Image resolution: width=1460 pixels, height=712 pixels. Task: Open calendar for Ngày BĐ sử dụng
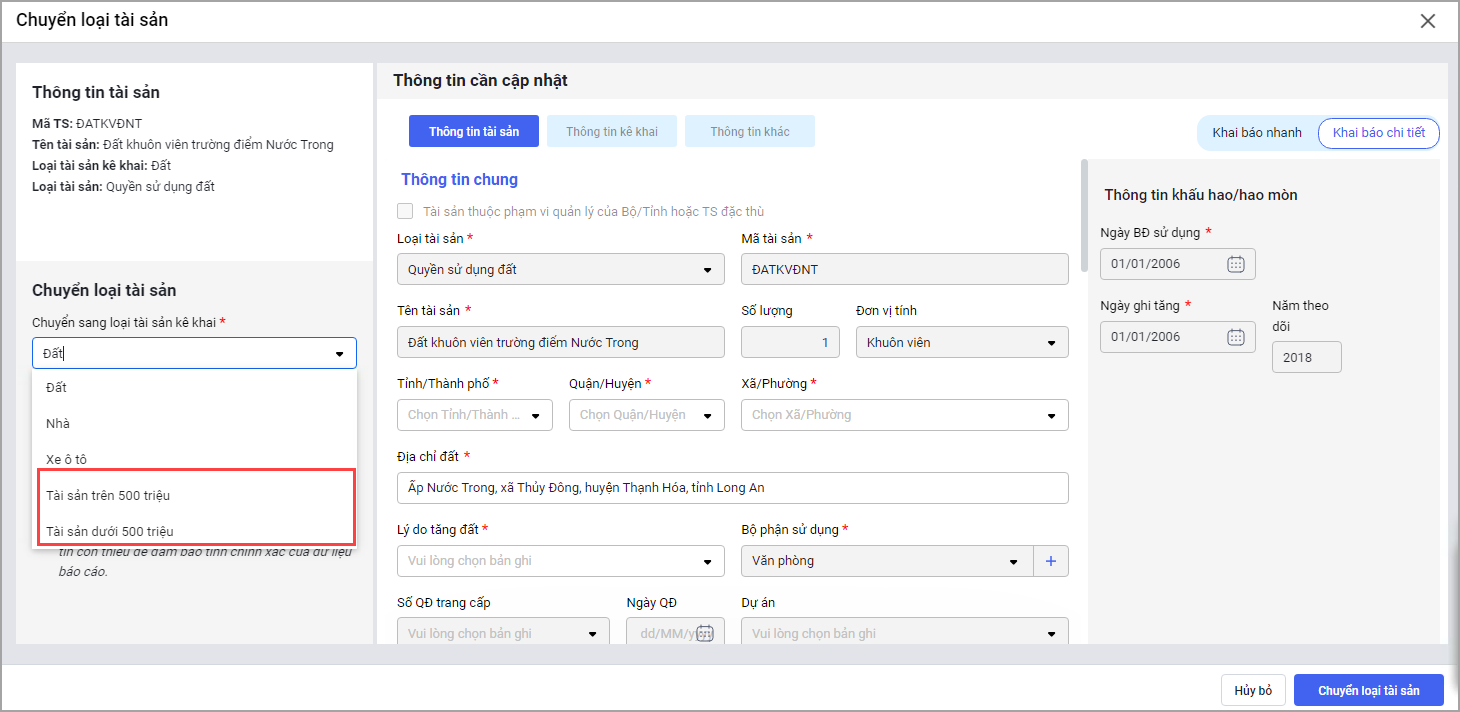[x=1235, y=264]
